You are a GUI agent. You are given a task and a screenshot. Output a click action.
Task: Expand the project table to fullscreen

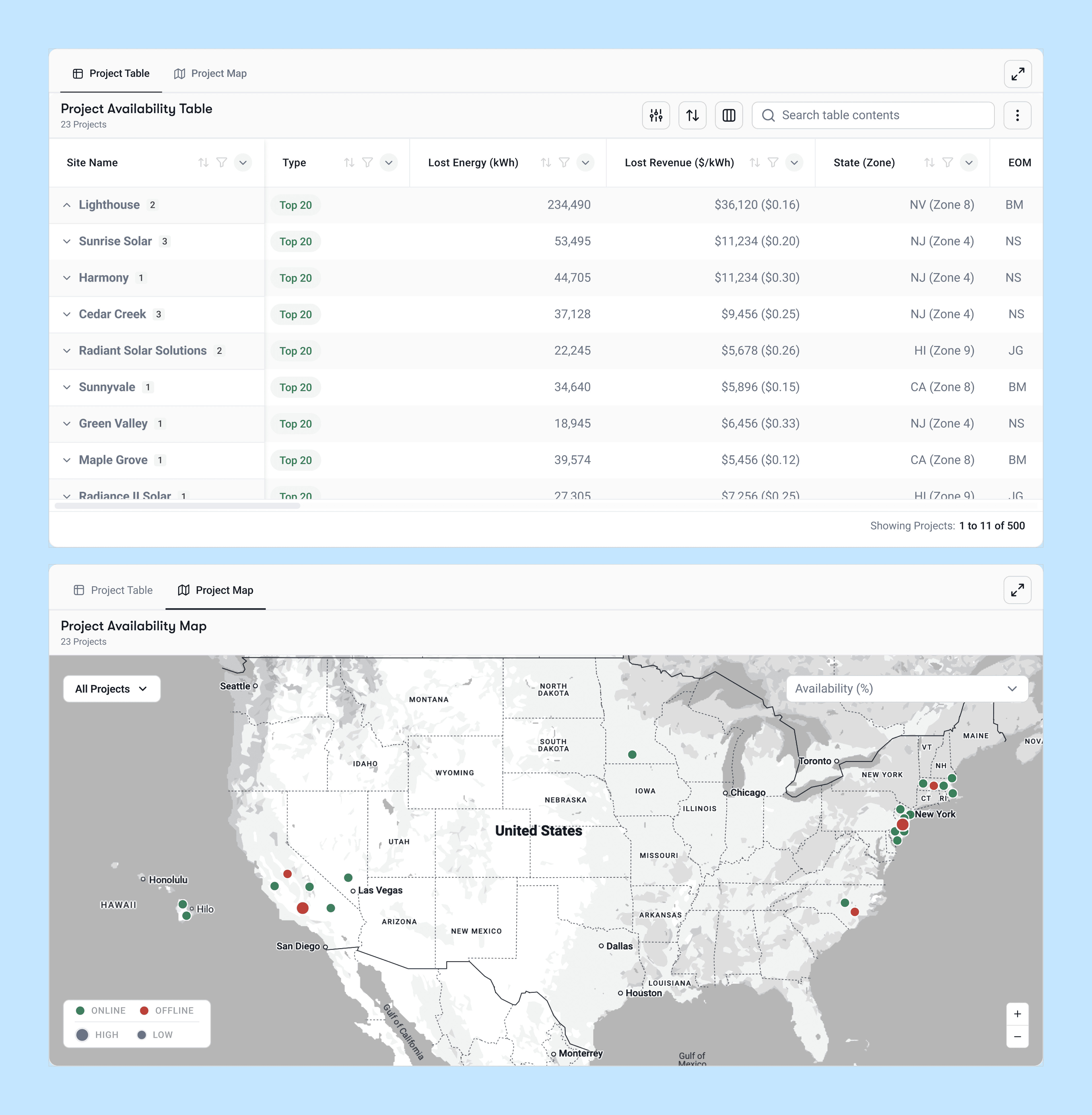1017,74
